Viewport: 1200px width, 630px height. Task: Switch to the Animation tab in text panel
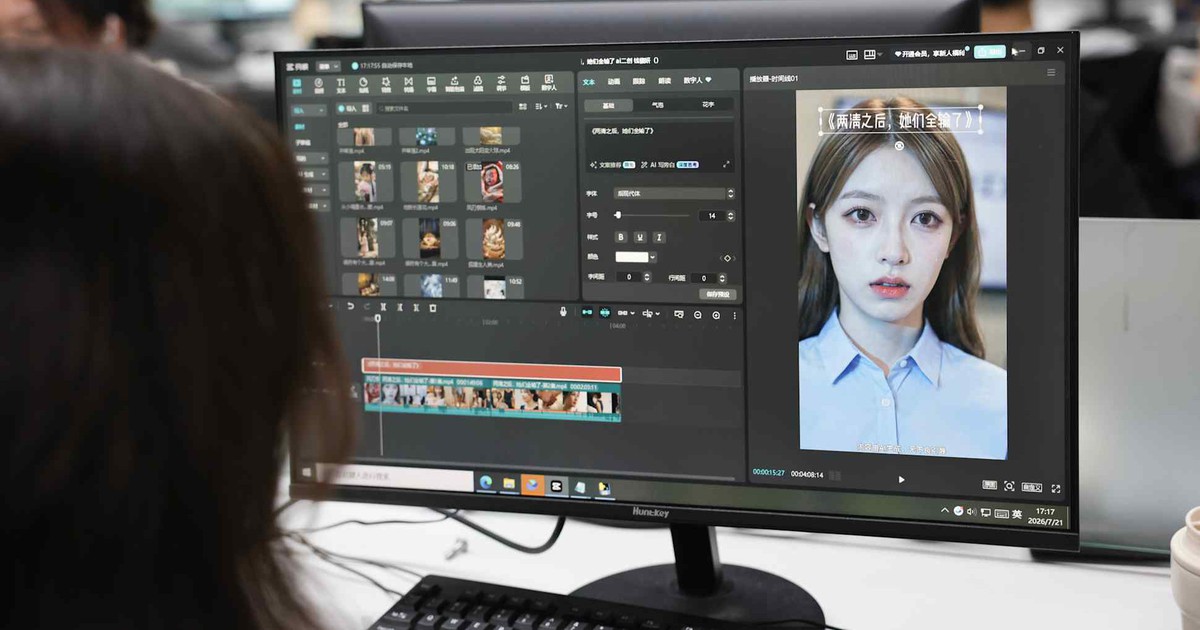pos(614,81)
